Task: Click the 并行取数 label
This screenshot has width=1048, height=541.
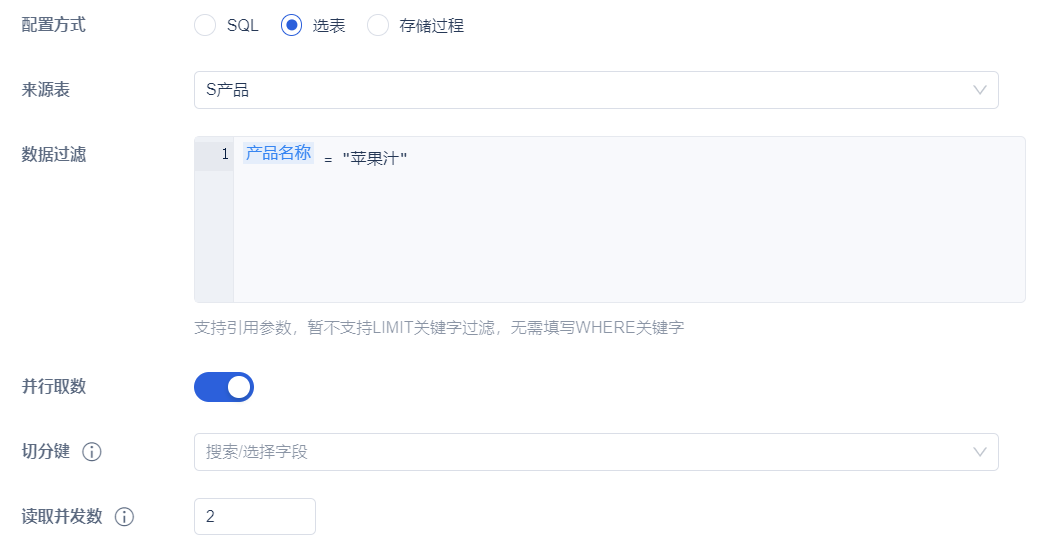Action: point(53,387)
